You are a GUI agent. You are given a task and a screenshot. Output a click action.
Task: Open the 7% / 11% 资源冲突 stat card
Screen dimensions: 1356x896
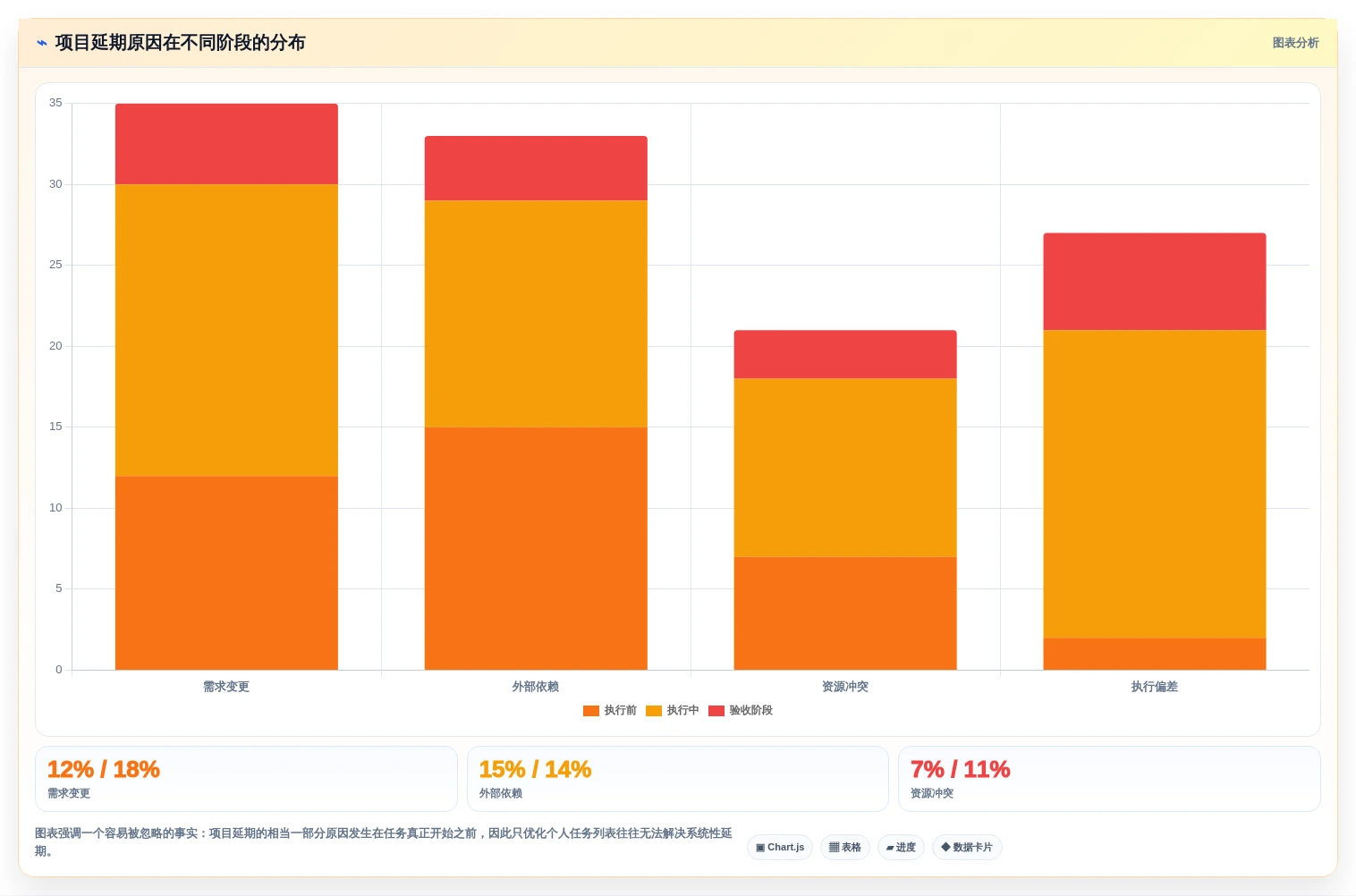[1109, 779]
